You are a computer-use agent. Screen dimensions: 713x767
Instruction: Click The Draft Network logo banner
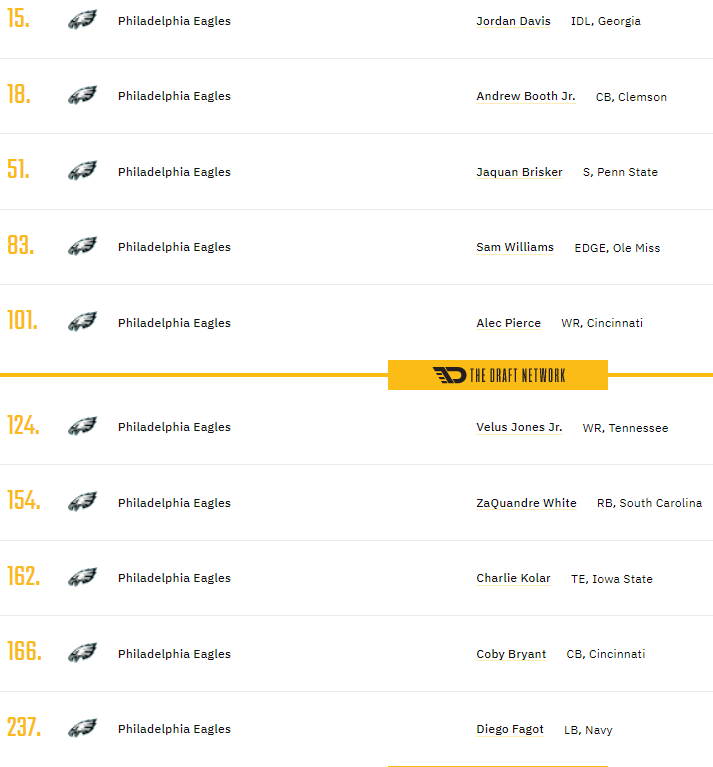pyautogui.click(x=498, y=375)
